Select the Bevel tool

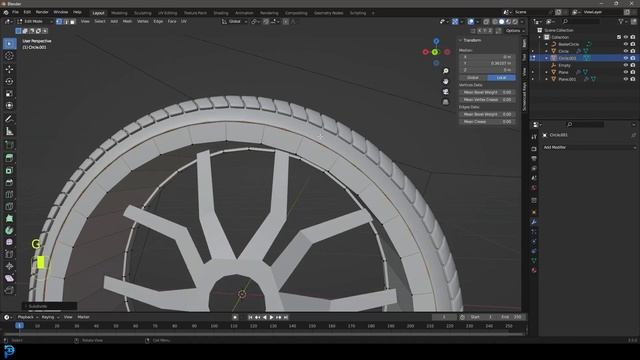click(9, 182)
